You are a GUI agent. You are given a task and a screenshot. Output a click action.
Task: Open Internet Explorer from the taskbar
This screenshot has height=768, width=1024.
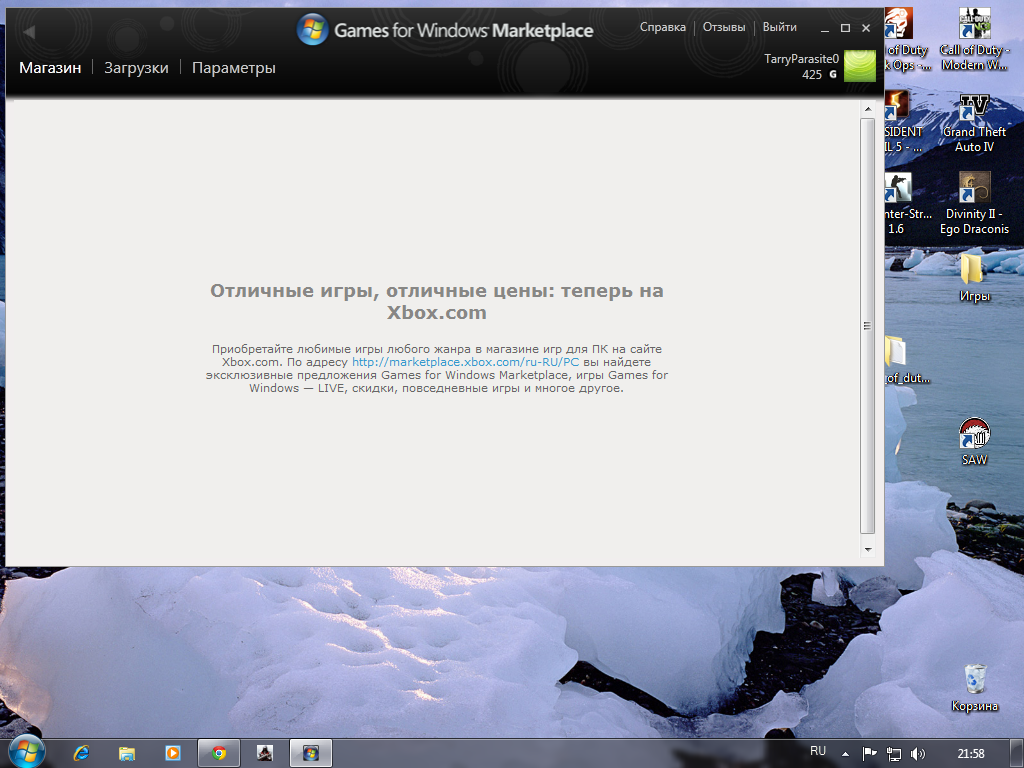(x=81, y=753)
